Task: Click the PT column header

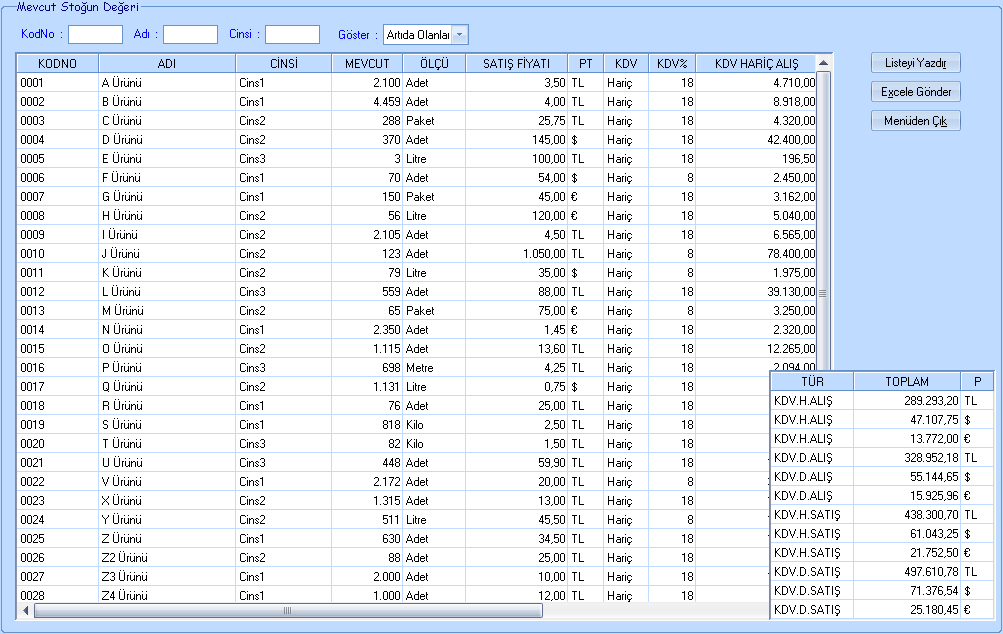Action: tap(585, 63)
